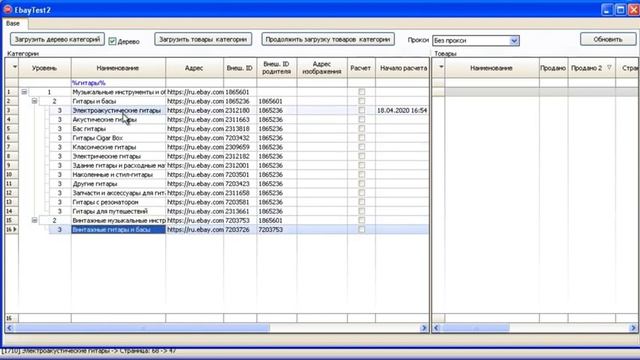
Task: Collapse Музыкальные инструменты tree node
Action: 24,92
